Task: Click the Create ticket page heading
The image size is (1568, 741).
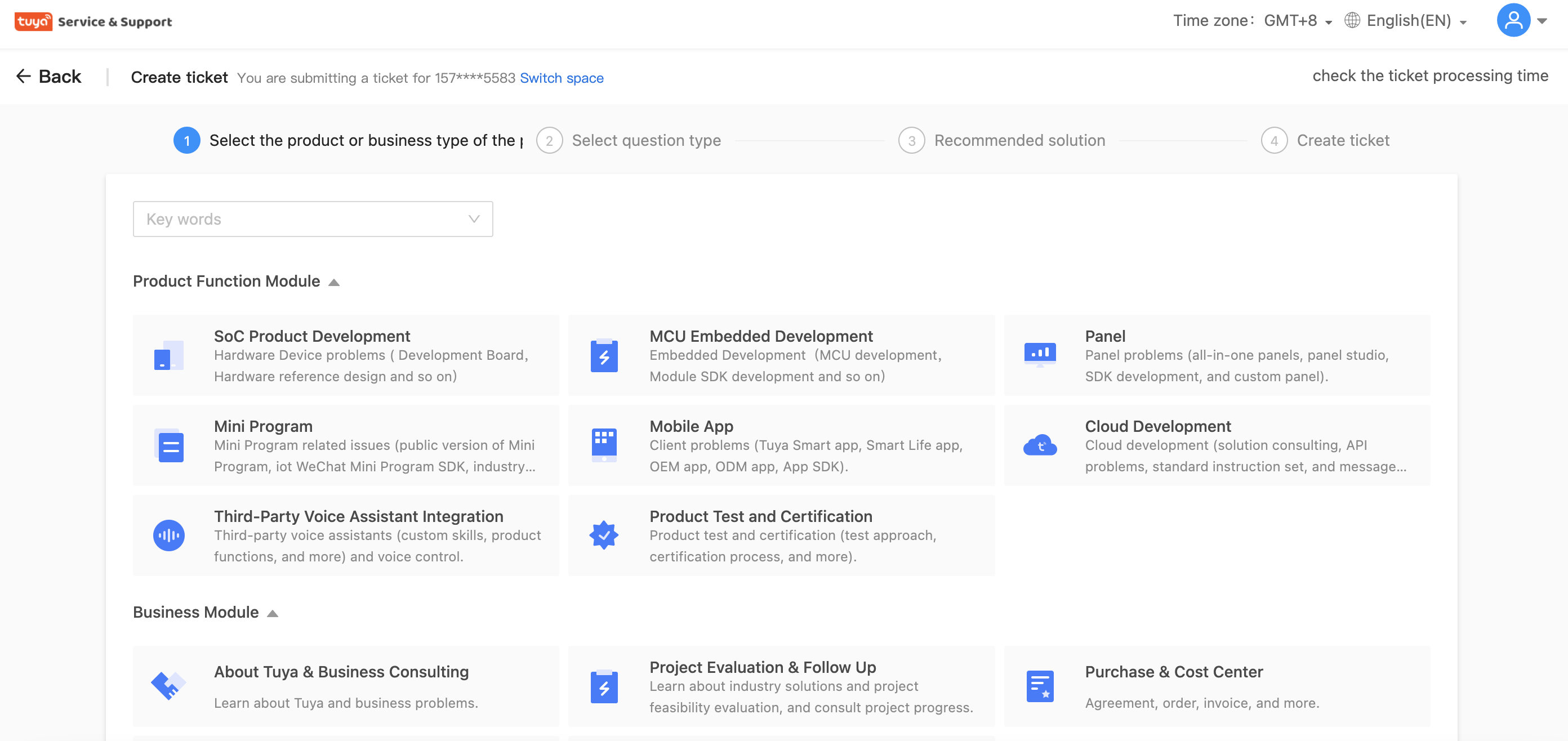Action: [179, 77]
